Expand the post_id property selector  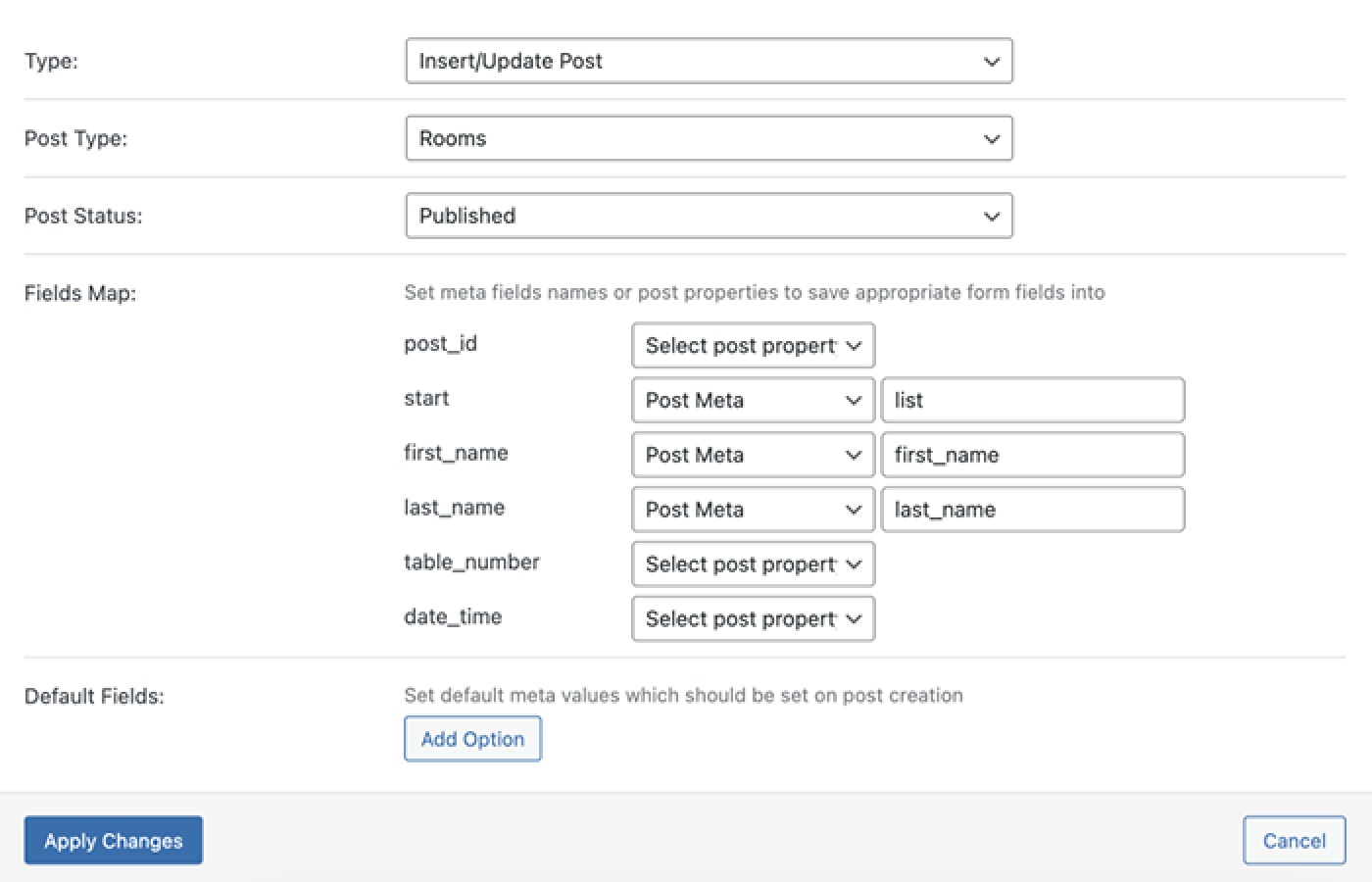point(753,346)
